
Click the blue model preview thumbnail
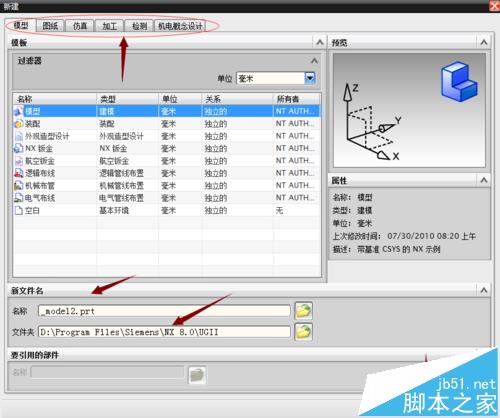(459, 81)
